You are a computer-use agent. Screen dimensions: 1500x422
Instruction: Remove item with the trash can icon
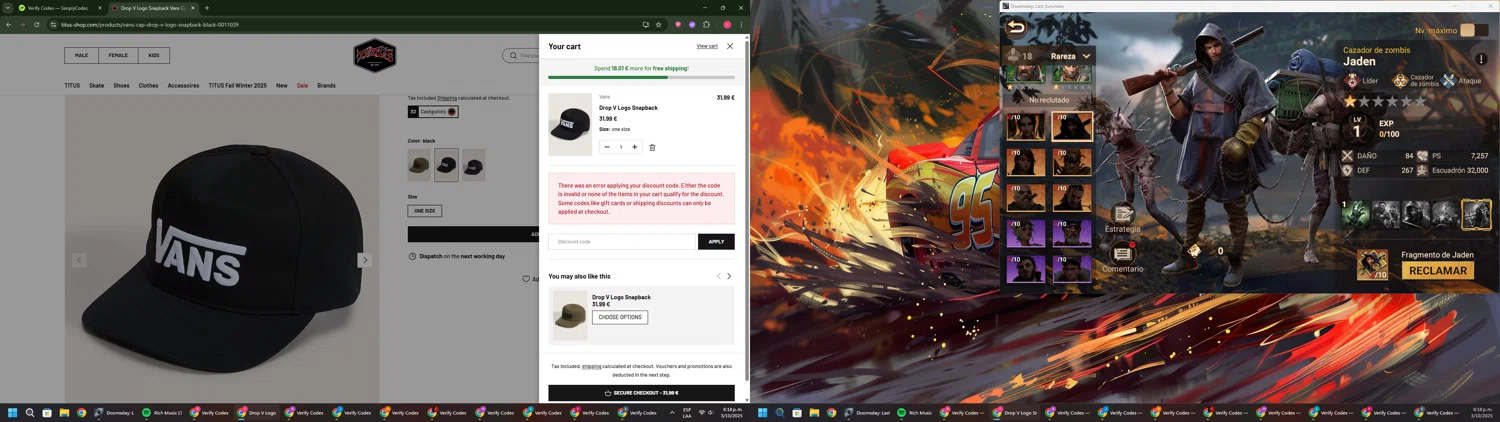(652, 147)
